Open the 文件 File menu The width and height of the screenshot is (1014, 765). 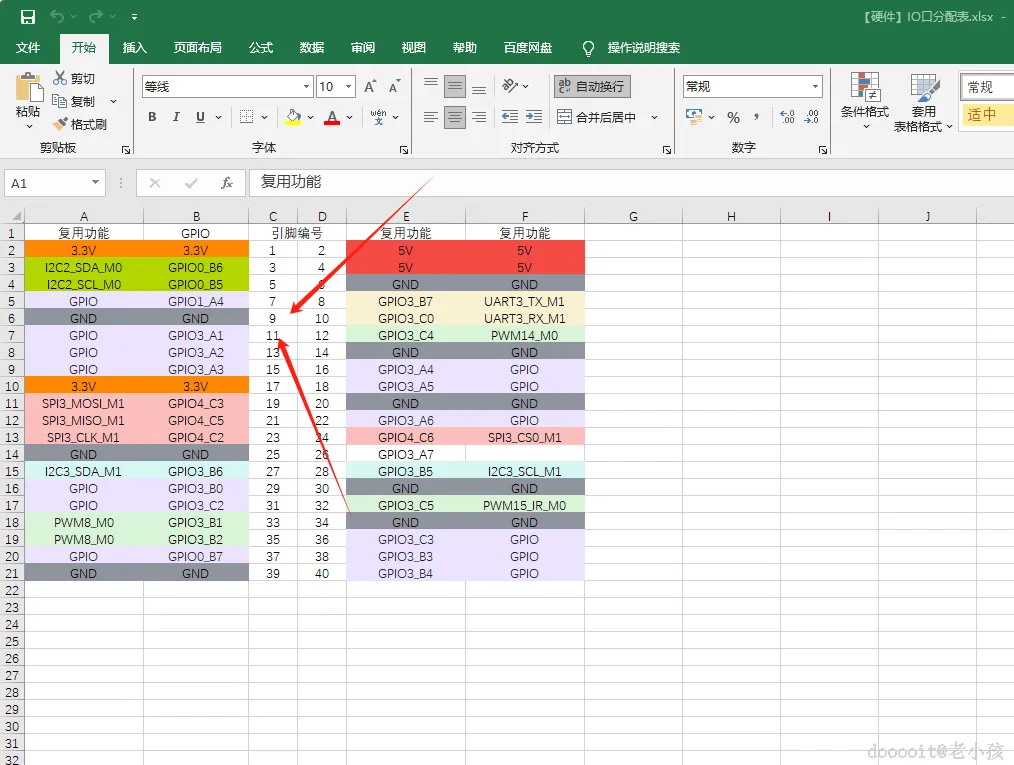(x=28, y=48)
